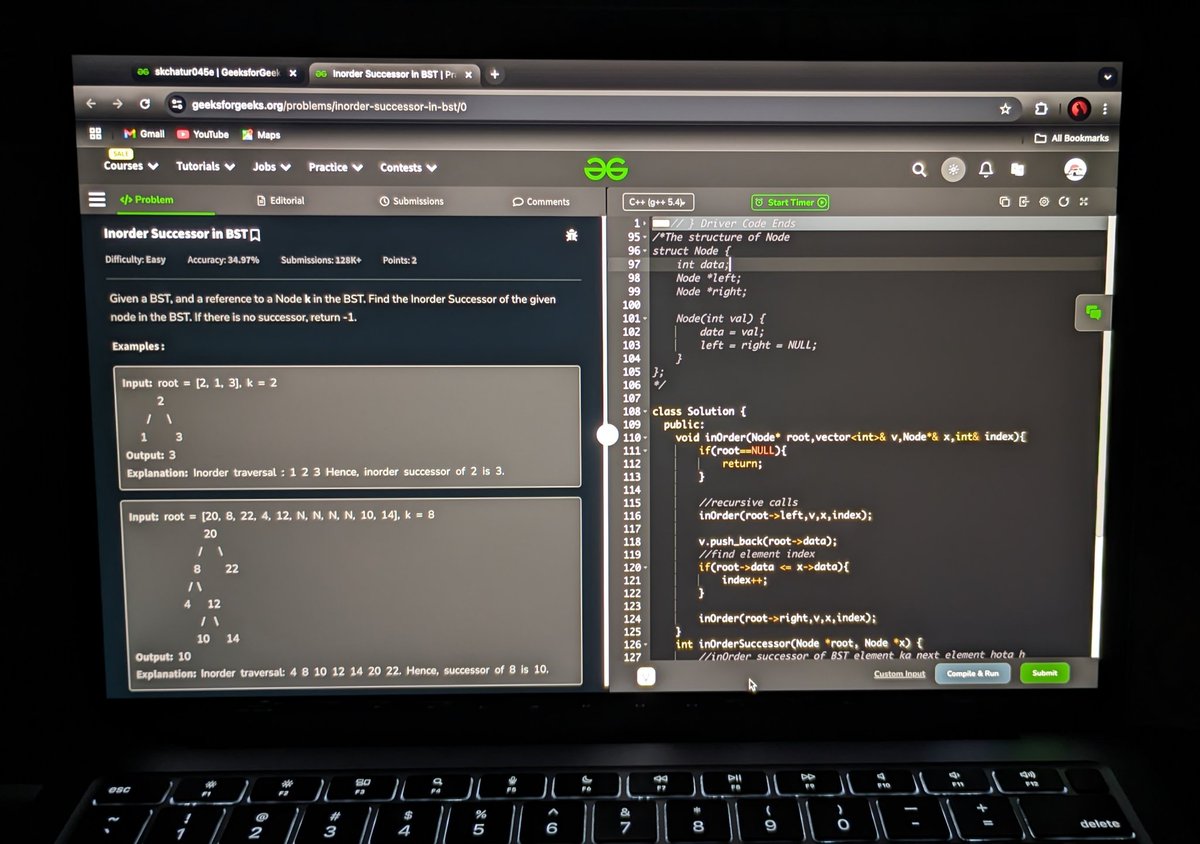Switch to the Submissions tab

412,201
